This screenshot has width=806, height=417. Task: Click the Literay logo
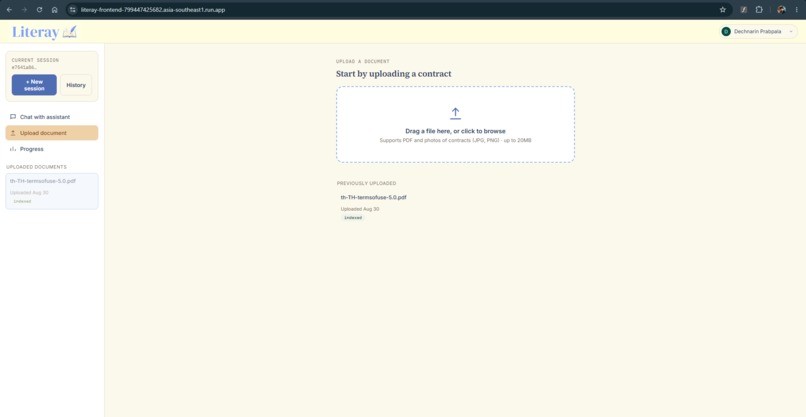pos(44,32)
